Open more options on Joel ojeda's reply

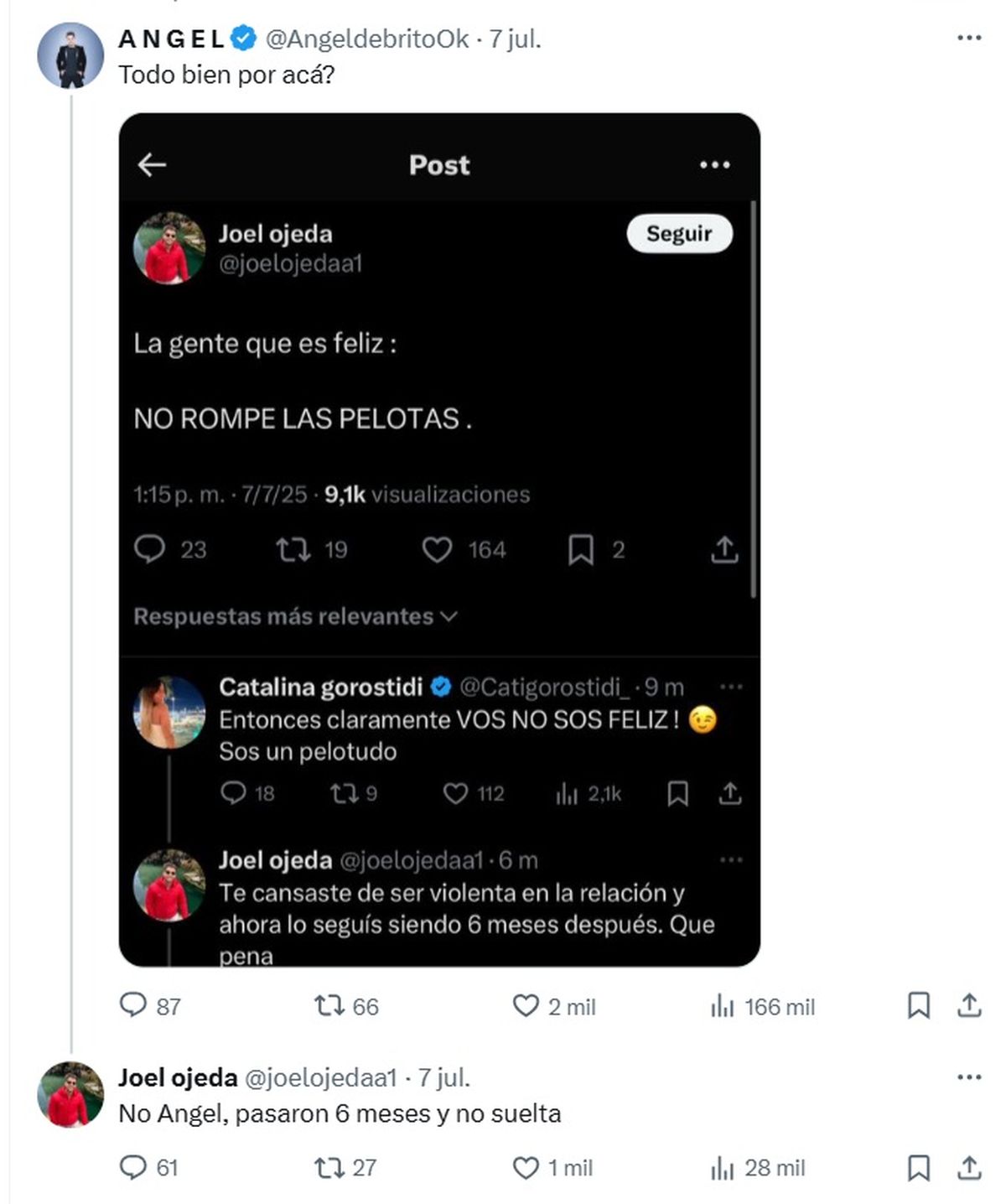coord(969,1077)
